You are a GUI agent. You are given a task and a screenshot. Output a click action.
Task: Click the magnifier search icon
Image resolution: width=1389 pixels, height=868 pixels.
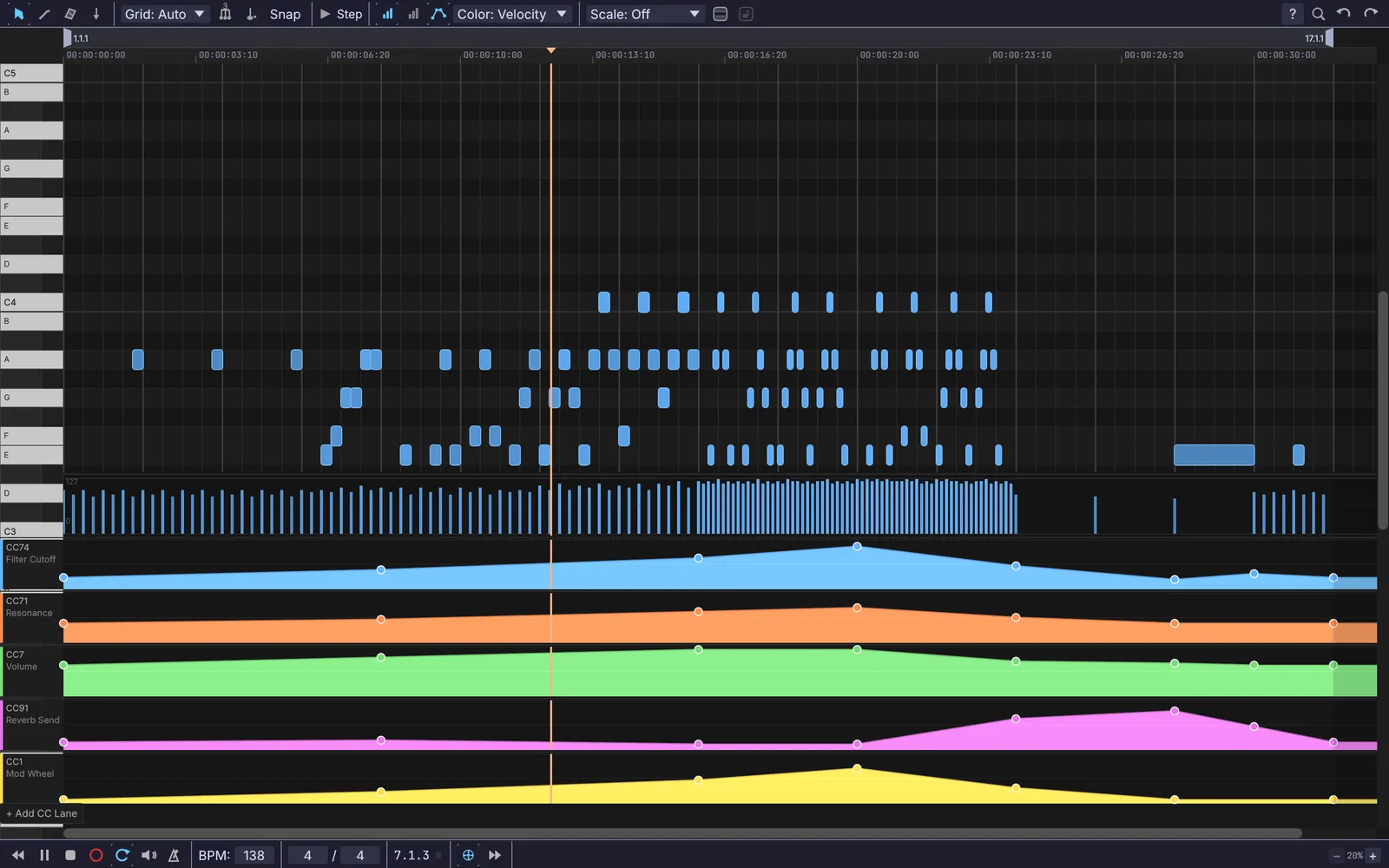click(x=1318, y=14)
